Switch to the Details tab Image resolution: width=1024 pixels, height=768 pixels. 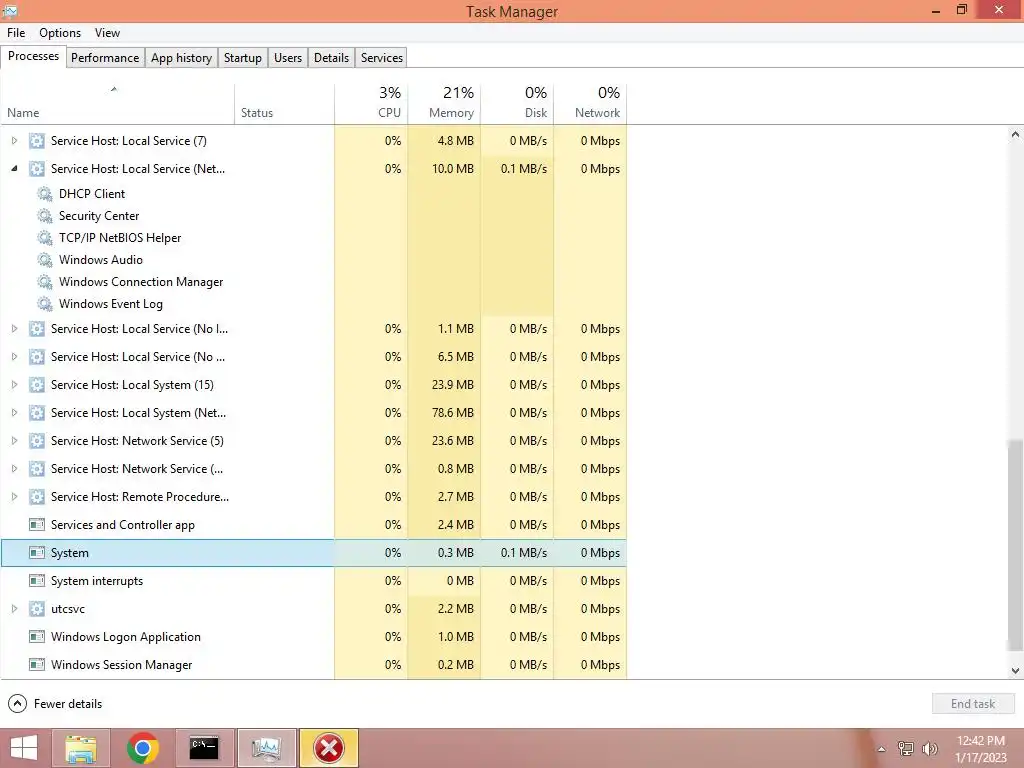[332, 57]
